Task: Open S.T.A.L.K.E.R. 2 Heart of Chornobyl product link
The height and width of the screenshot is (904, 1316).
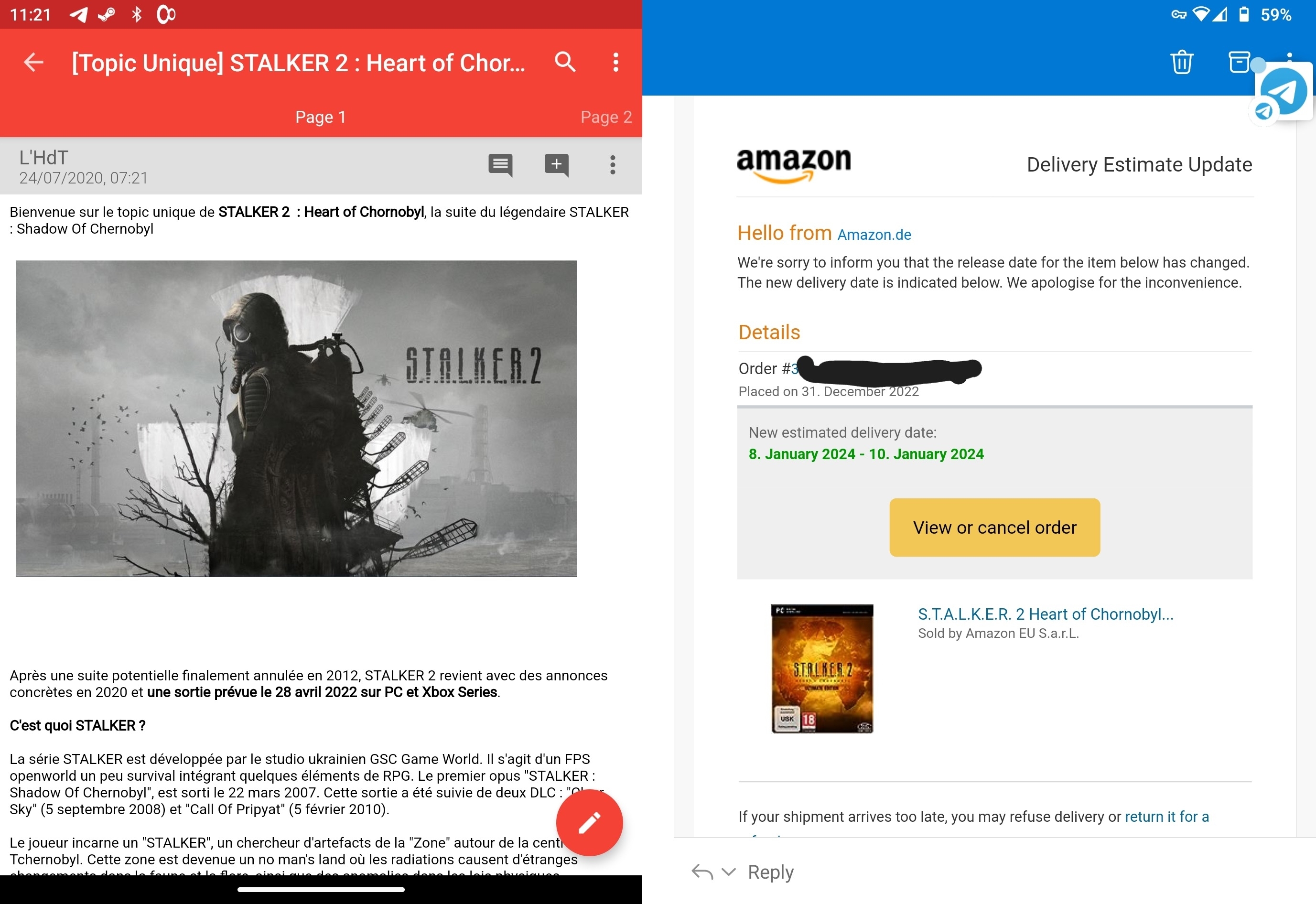Action: coord(1045,614)
